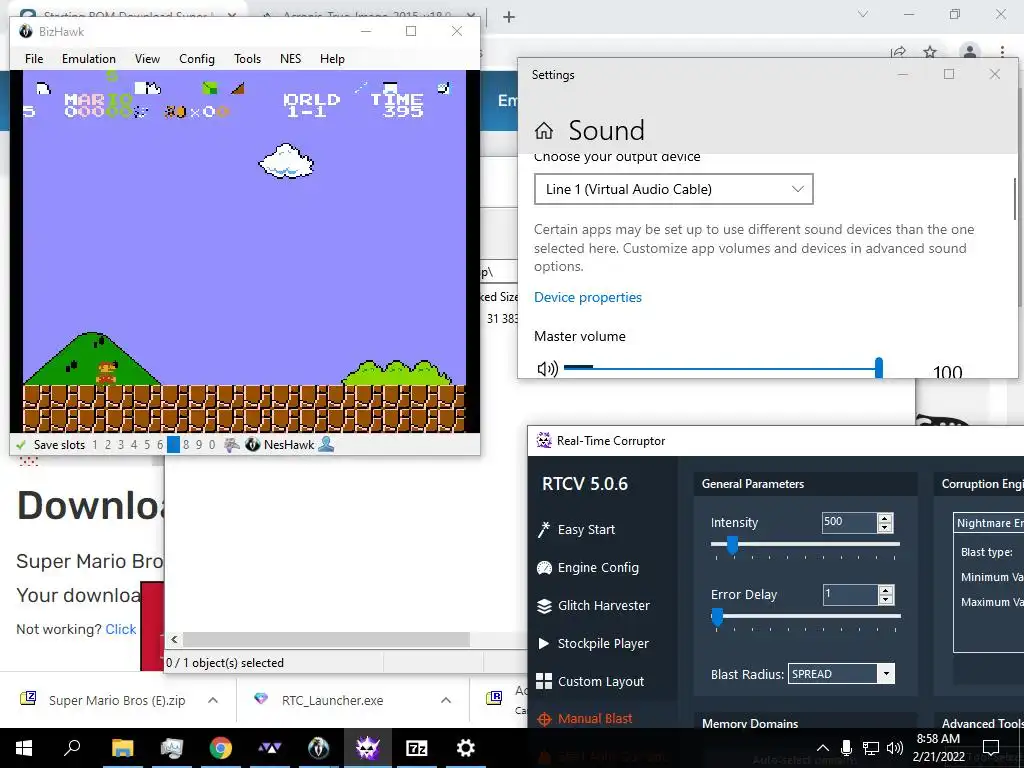Select save slot 1 in BizHawk
The height and width of the screenshot is (768, 1024).
click(95, 445)
